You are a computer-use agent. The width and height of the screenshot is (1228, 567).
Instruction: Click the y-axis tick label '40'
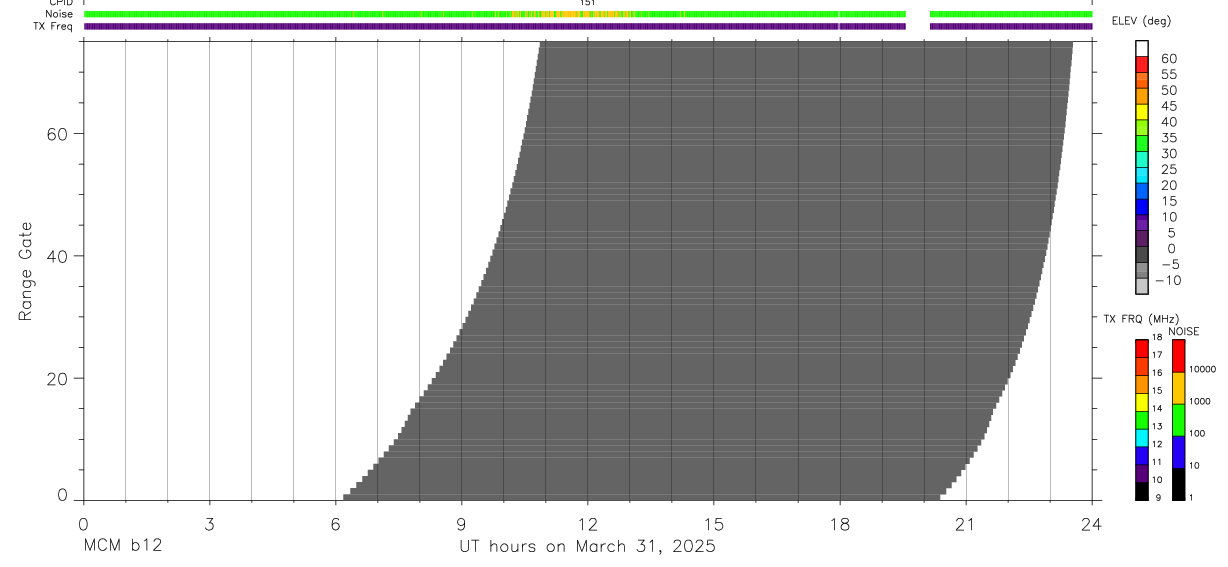tap(57, 256)
